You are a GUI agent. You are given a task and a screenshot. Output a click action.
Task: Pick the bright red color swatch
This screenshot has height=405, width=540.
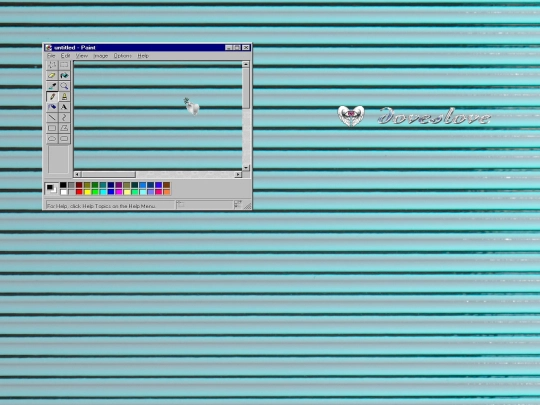coord(79,192)
